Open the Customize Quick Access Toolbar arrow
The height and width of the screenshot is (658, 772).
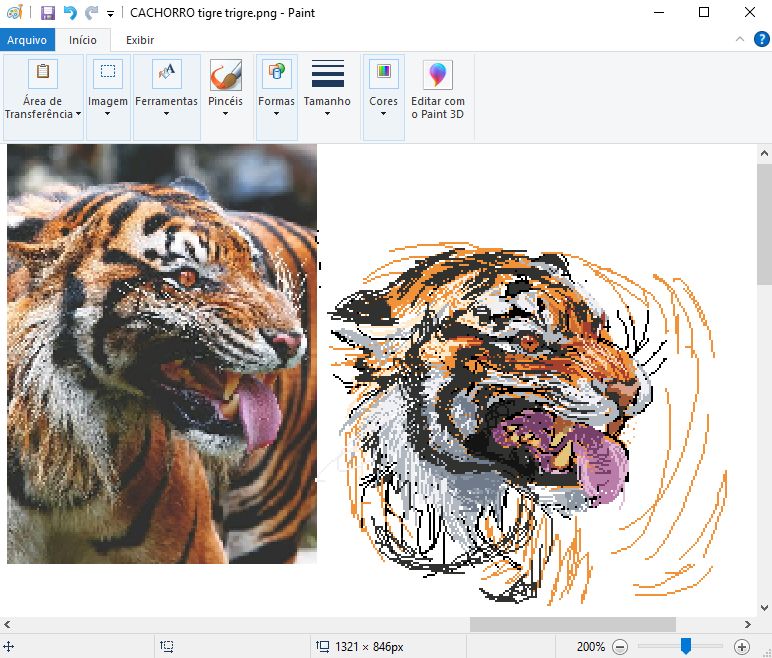pyautogui.click(x=110, y=14)
